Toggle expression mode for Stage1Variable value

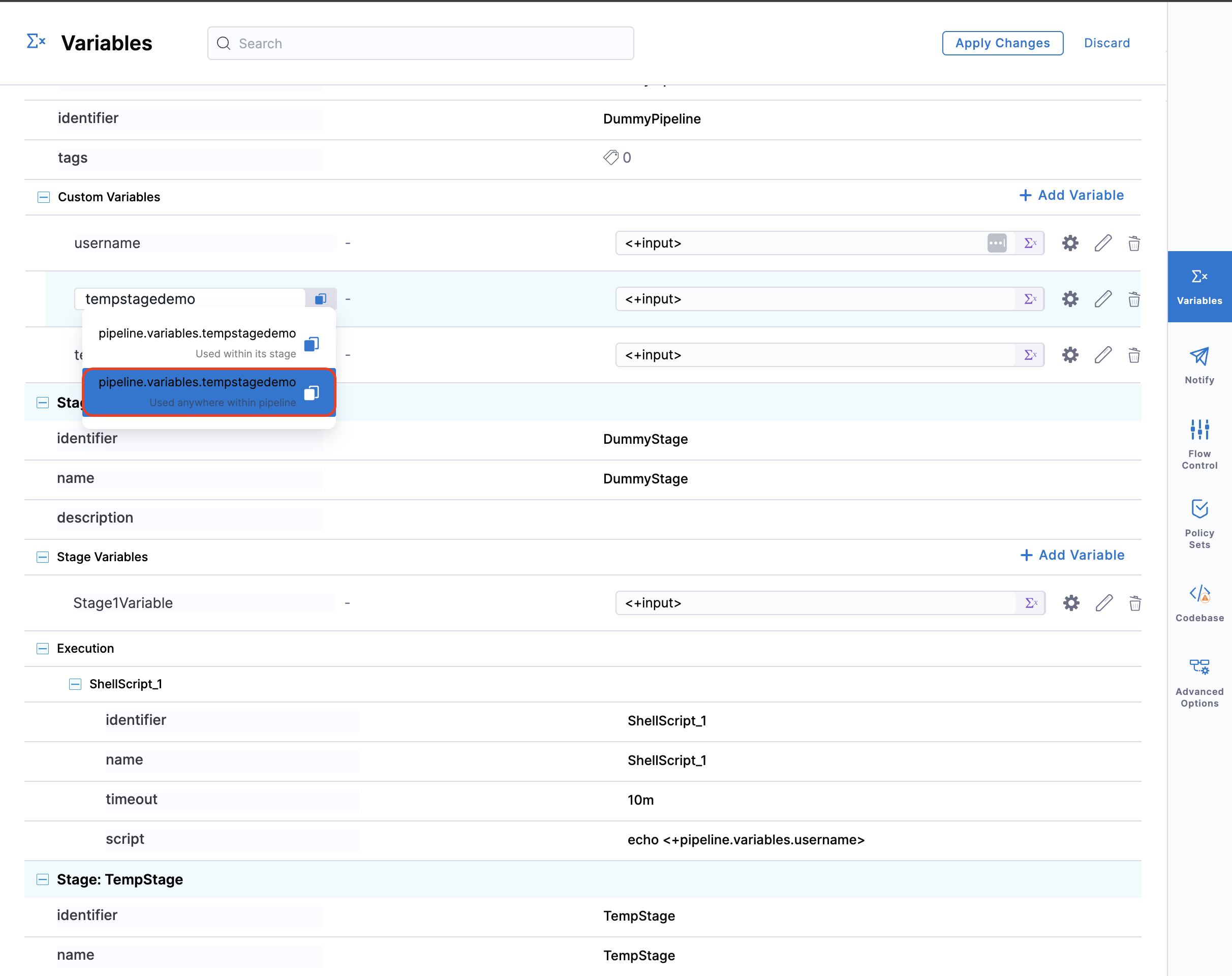[x=1030, y=603]
